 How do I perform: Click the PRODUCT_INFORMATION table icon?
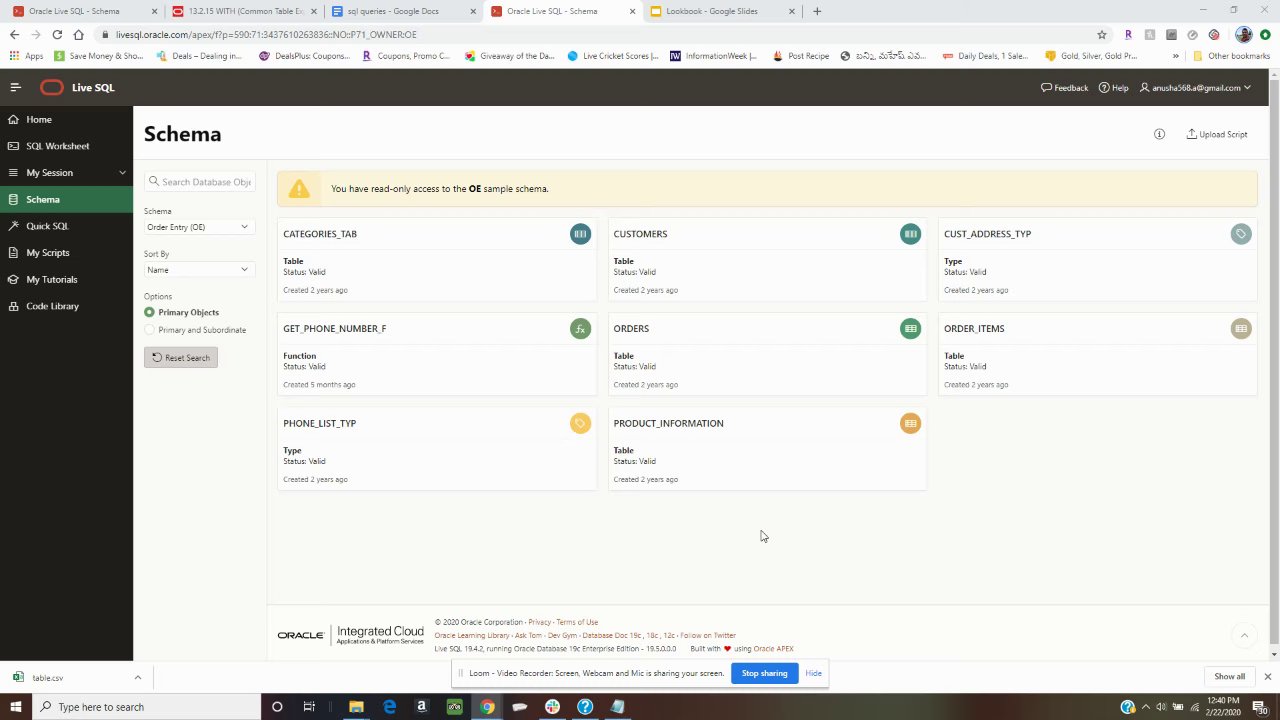910,424
